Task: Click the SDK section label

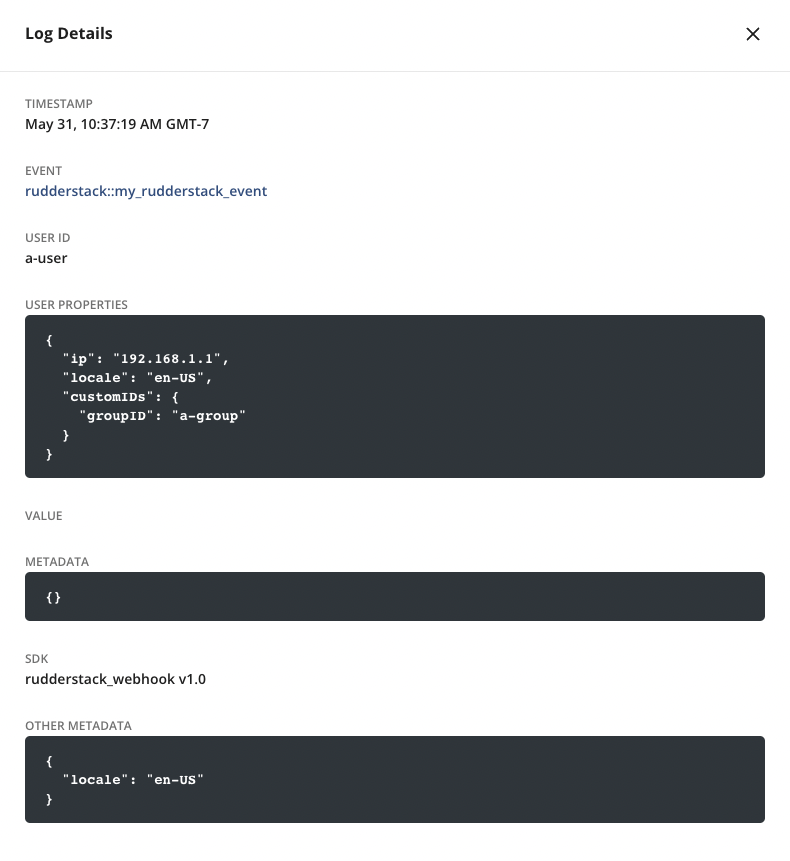Action: pos(35,658)
